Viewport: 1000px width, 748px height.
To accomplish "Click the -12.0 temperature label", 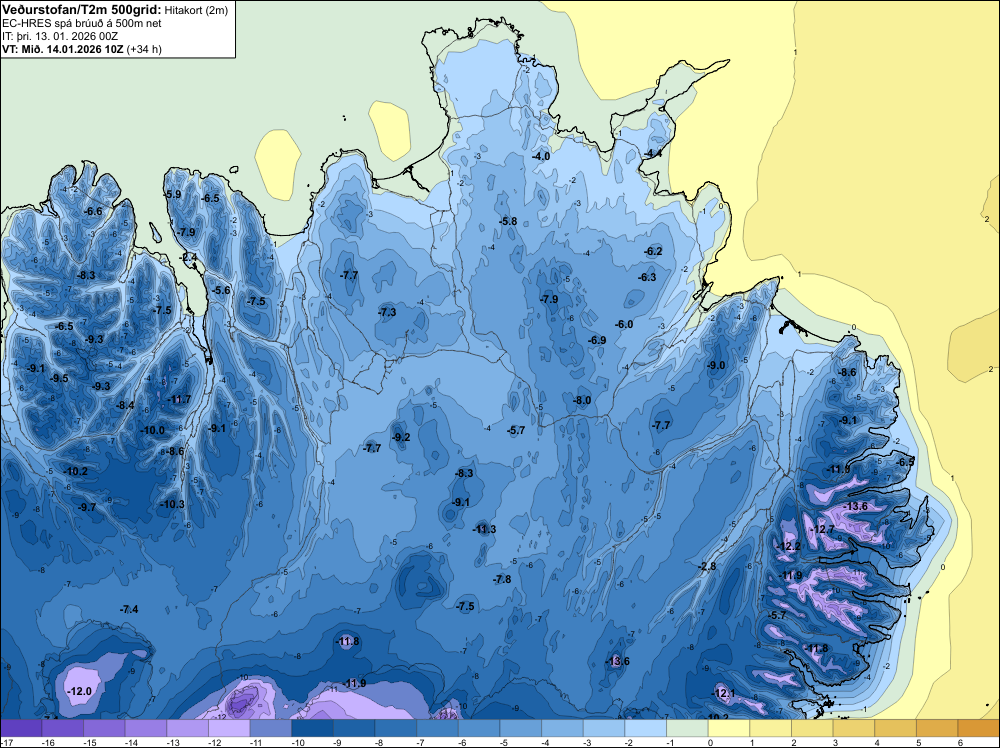I will pos(80,691).
